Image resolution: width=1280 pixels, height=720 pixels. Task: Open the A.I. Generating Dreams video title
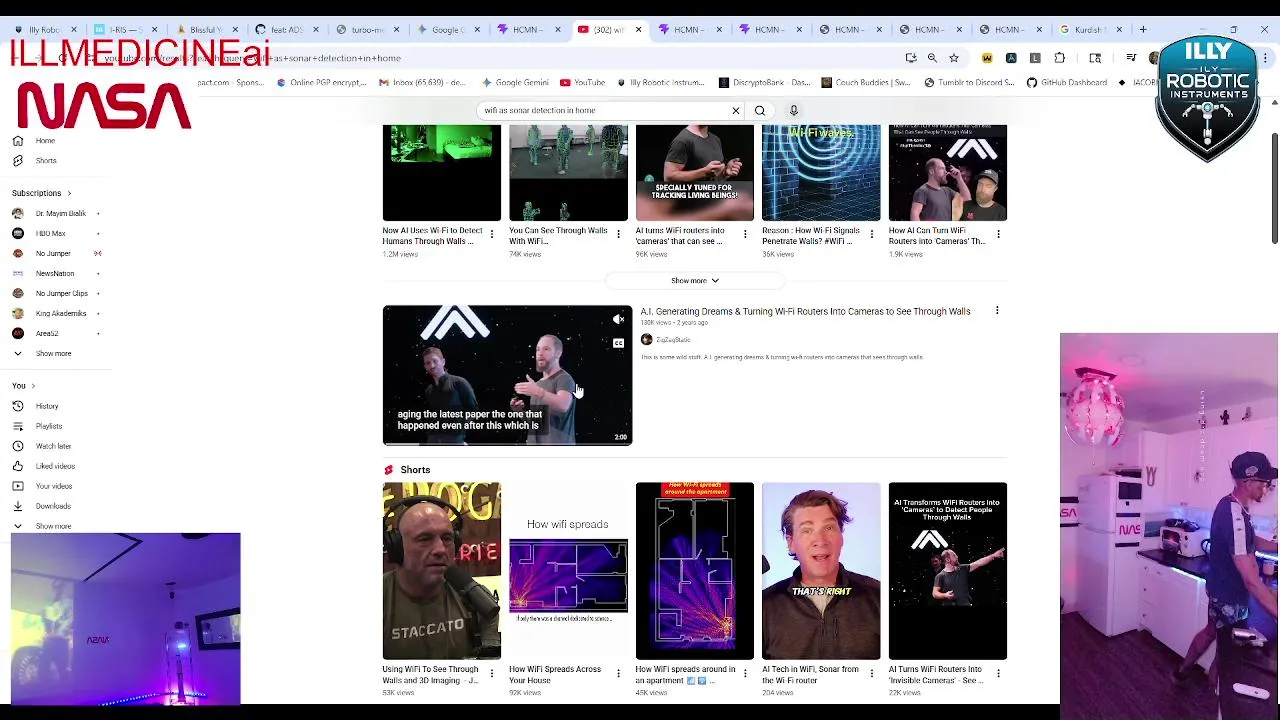[x=805, y=311]
